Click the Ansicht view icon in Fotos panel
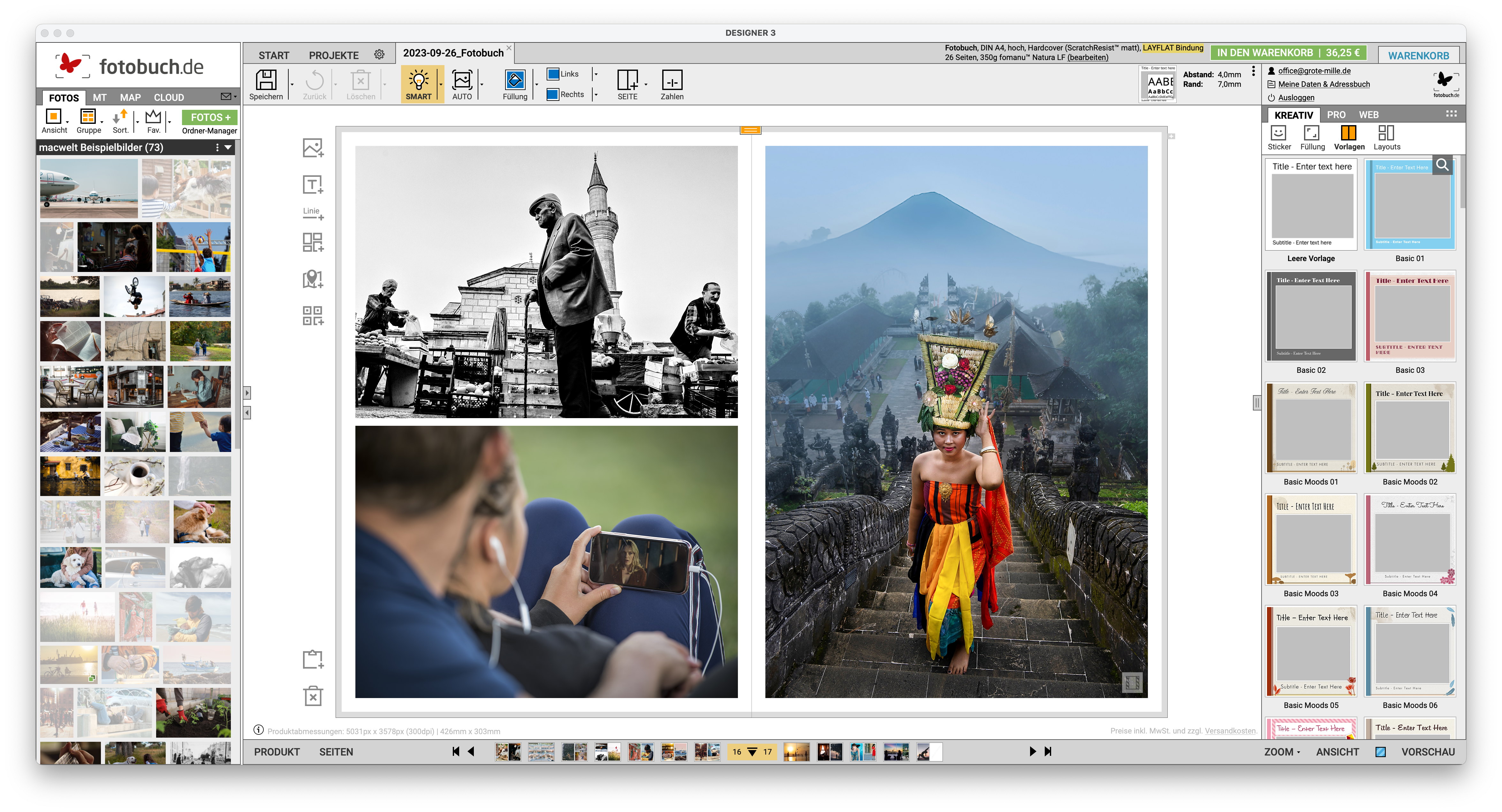The width and height of the screenshot is (1502, 812). point(54,117)
